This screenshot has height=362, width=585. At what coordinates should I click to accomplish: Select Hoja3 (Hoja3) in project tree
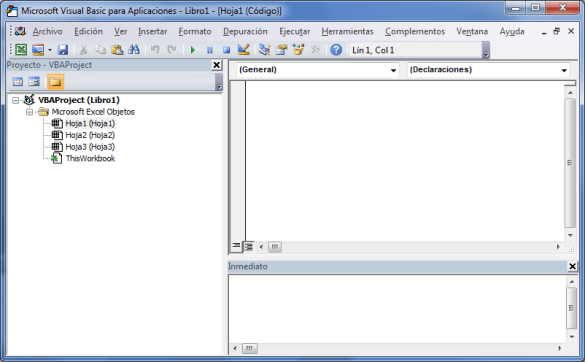(x=90, y=147)
